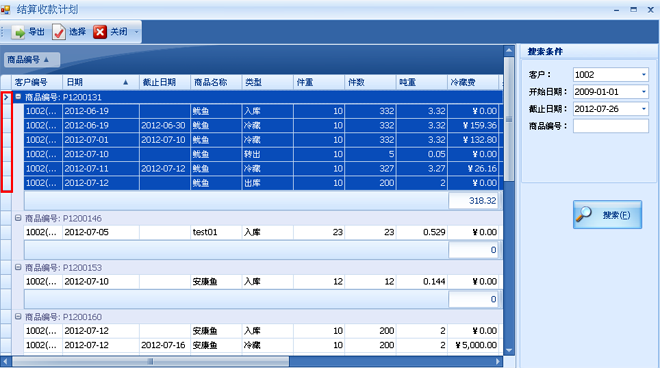Click the horizontal scrollbar right arrow
Viewport: 660px width, 368px height.
pyautogui.click(x=498, y=361)
